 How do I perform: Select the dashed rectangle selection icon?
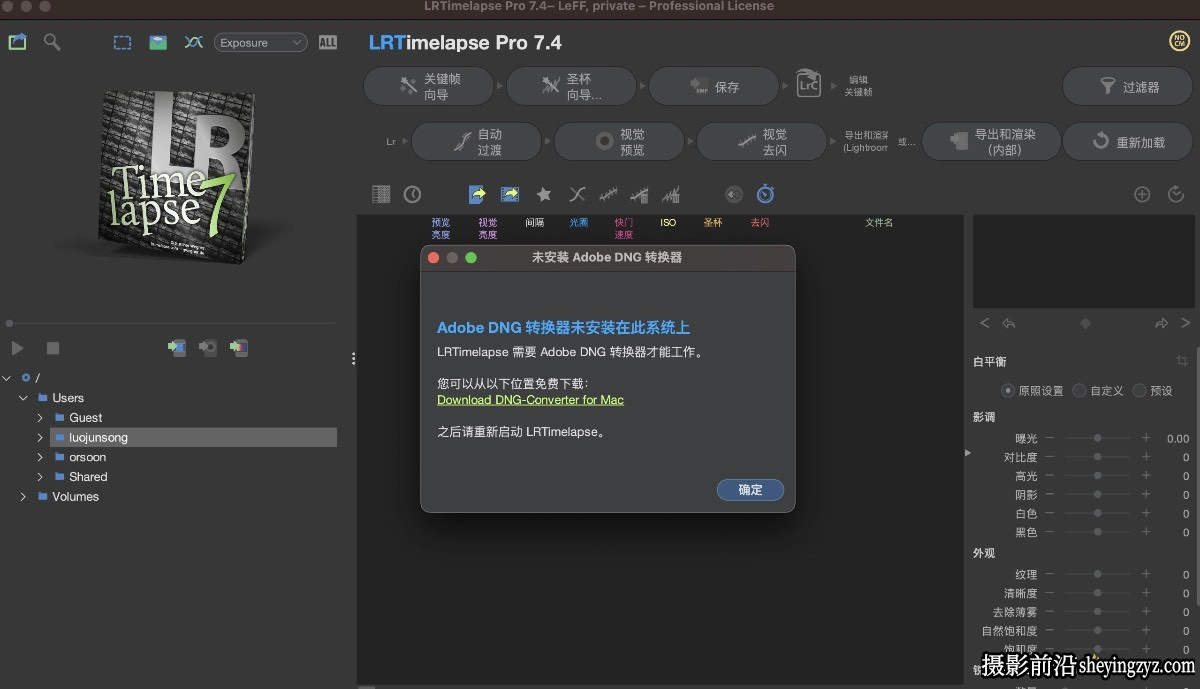(122, 43)
